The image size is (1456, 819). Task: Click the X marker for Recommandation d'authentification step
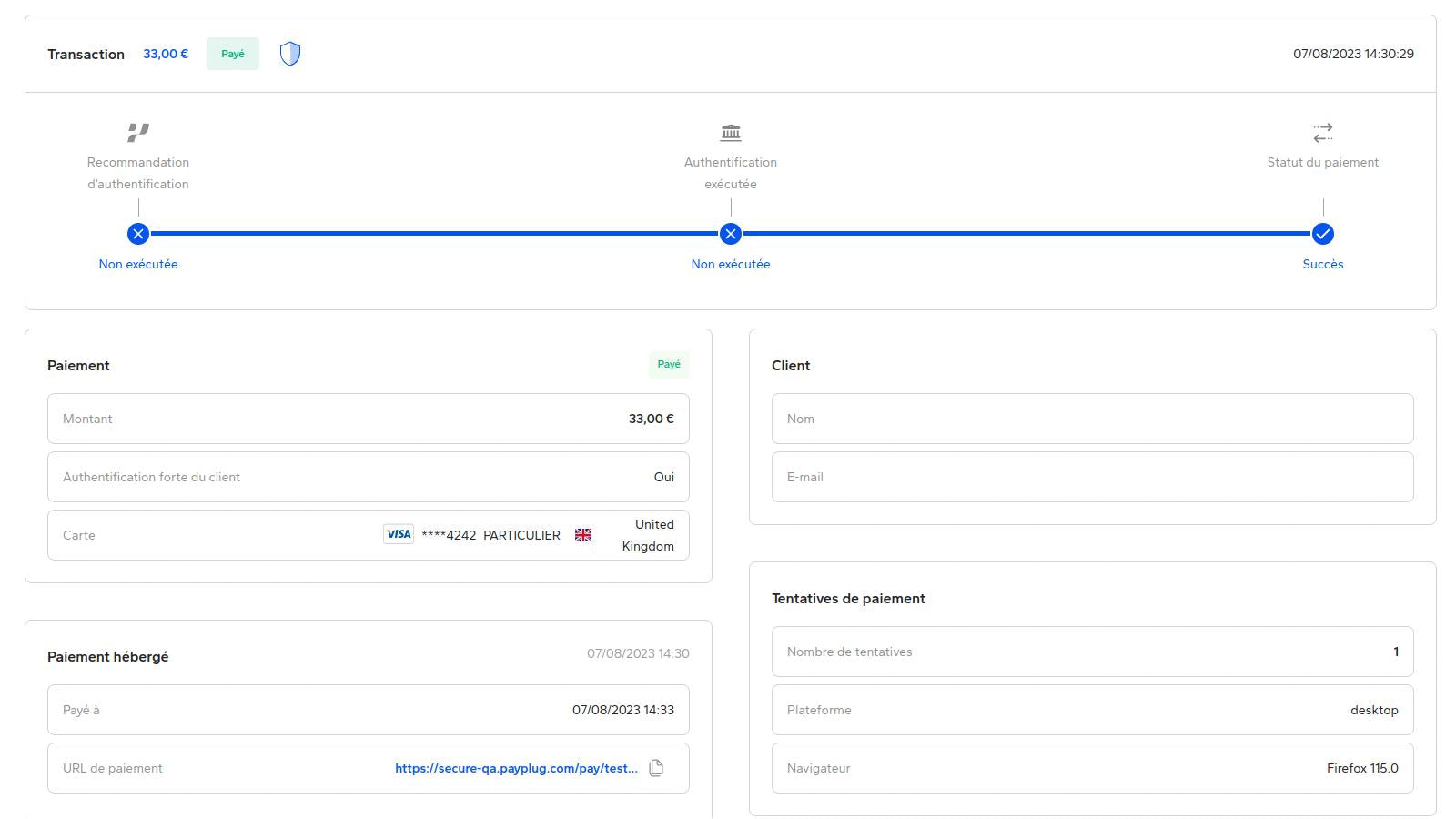point(138,234)
